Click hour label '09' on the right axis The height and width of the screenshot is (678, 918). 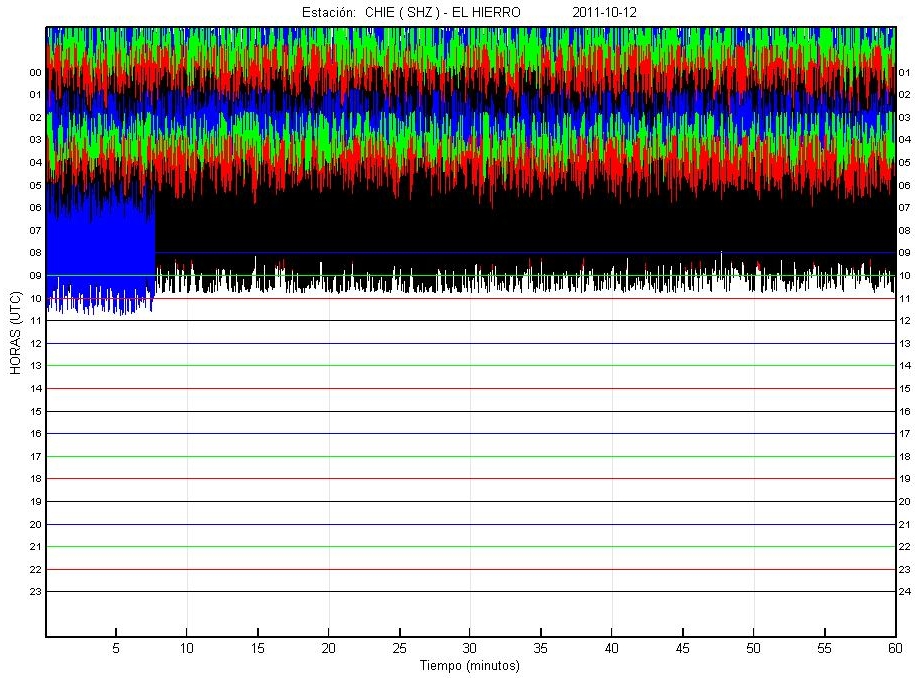click(x=905, y=252)
